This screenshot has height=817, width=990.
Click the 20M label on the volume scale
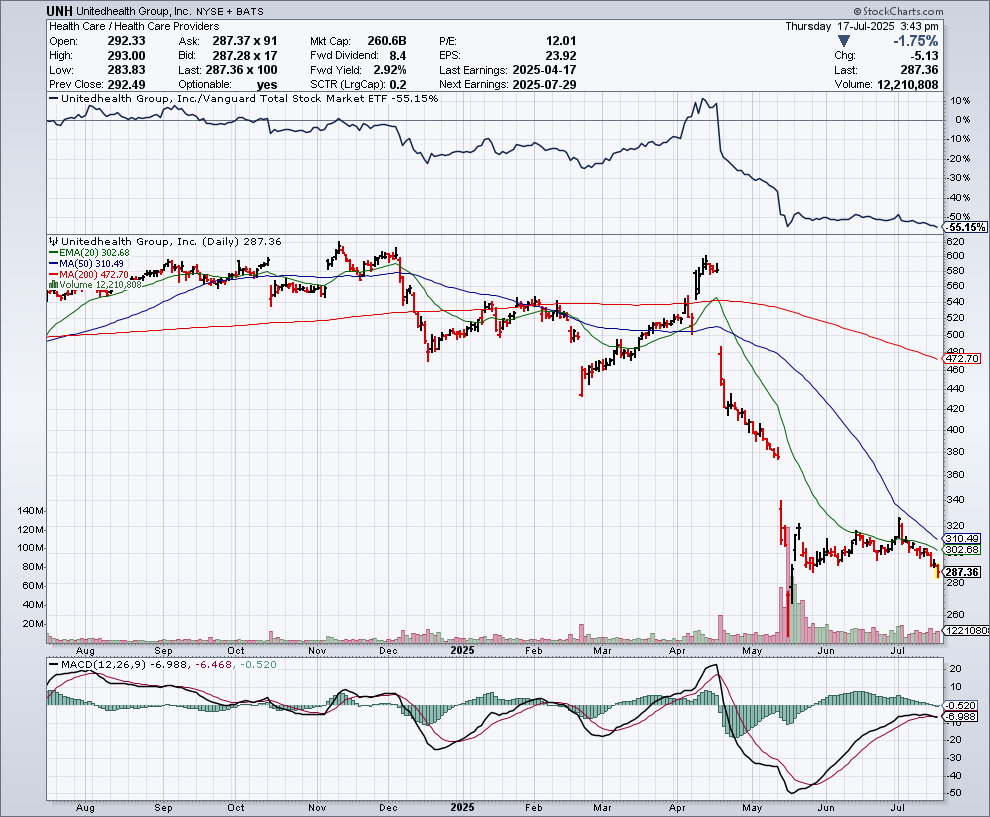(33, 624)
